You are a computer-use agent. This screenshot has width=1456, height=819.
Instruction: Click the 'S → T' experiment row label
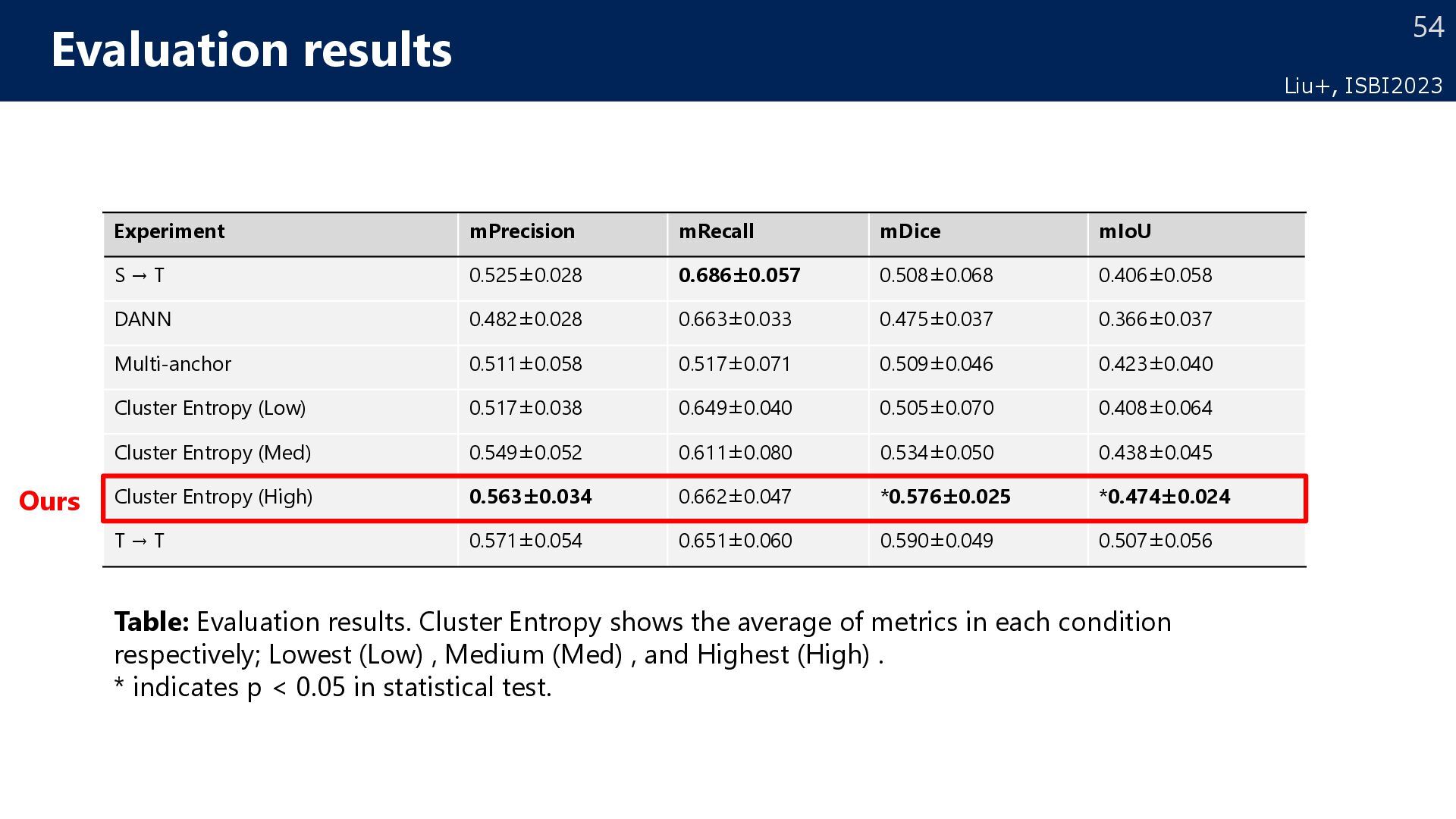point(139,275)
